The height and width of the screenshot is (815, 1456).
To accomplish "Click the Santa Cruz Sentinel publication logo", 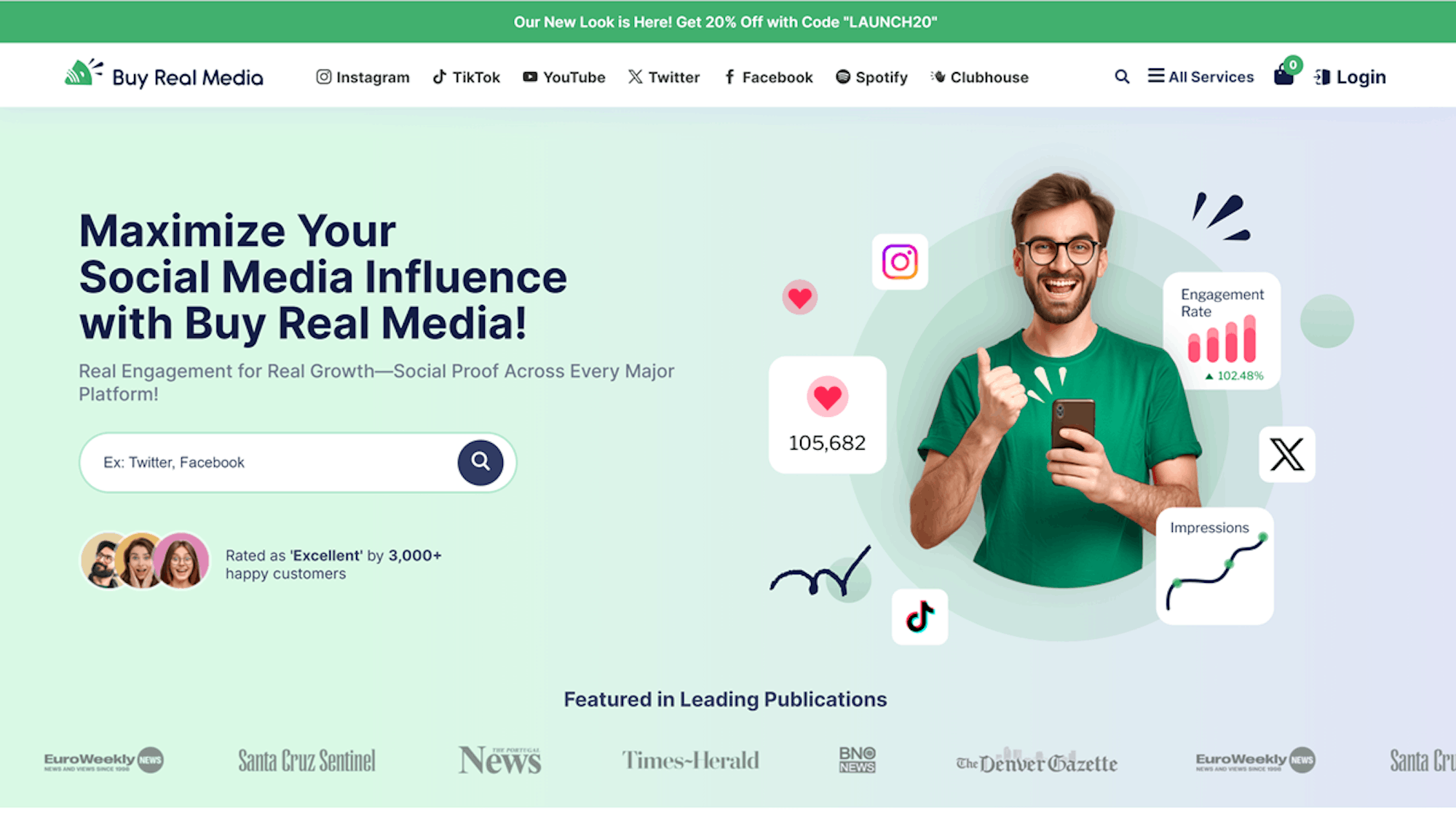I will 306,760.
